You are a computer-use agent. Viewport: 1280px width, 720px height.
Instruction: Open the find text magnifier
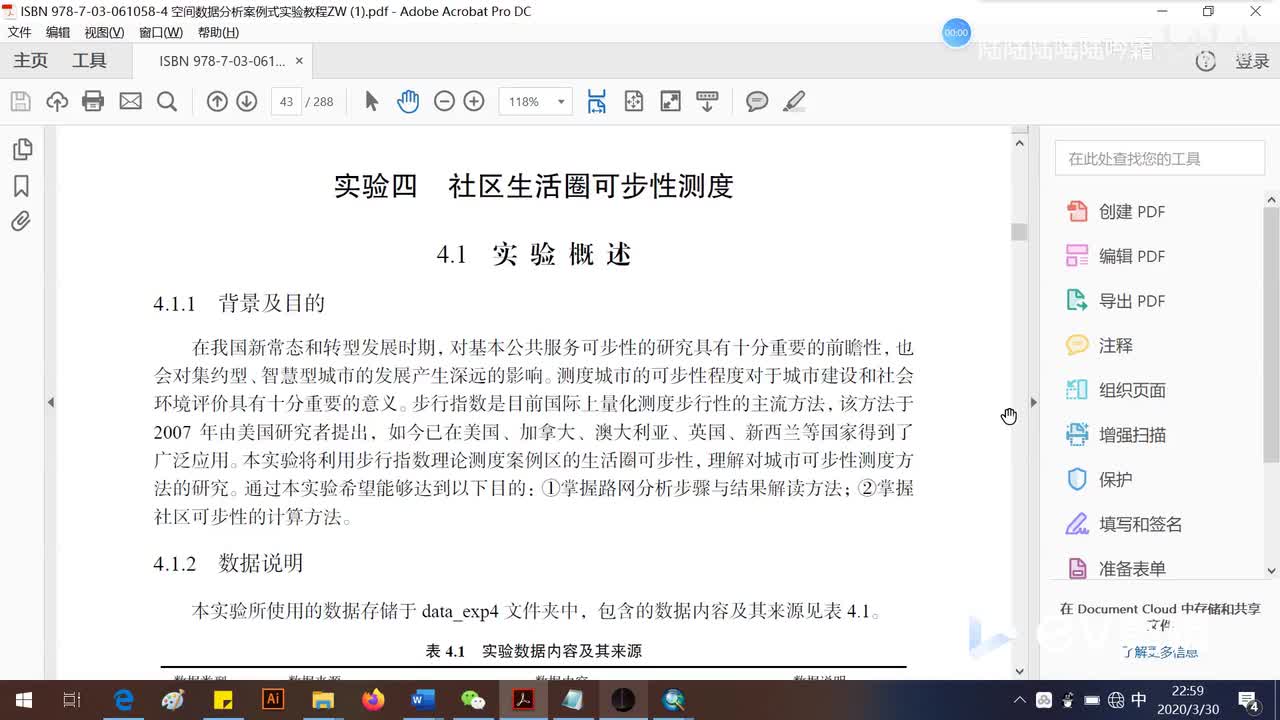click(x=167, y=101)
